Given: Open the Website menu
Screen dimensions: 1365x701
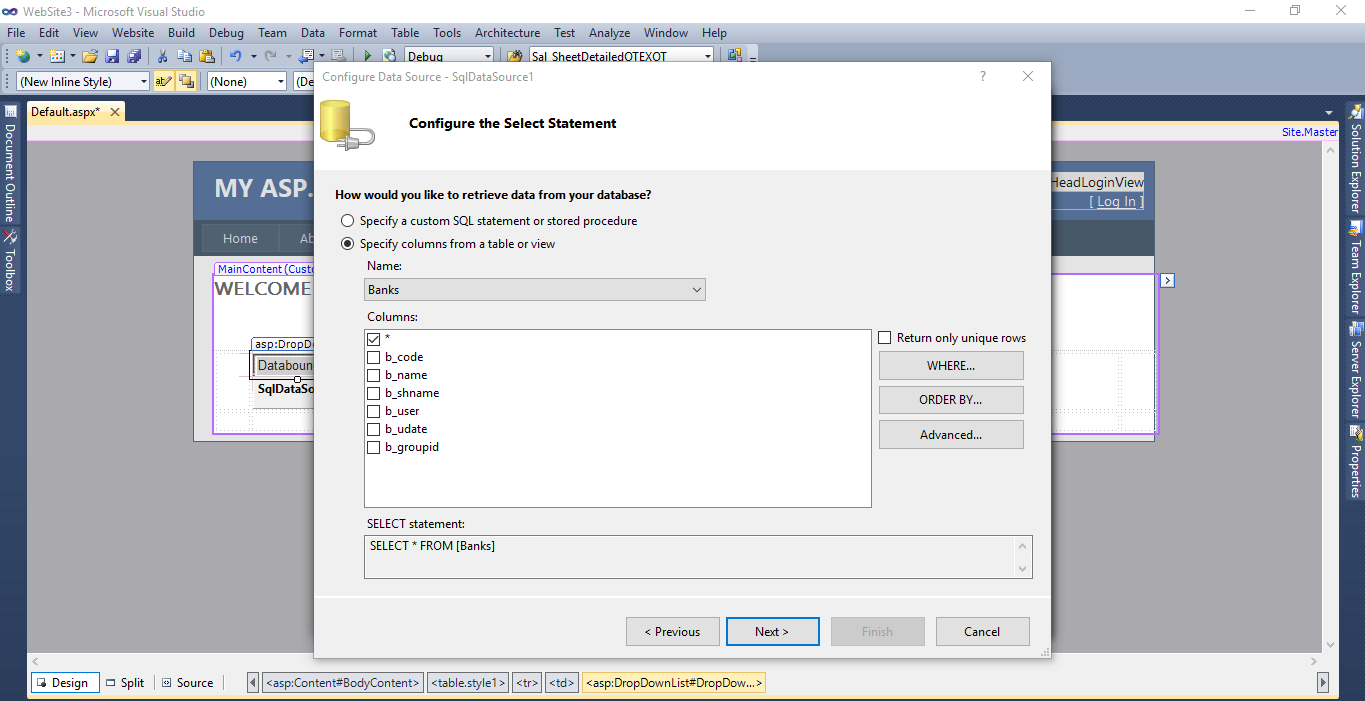Looking at the screenshot, I should tap(132, 32).
